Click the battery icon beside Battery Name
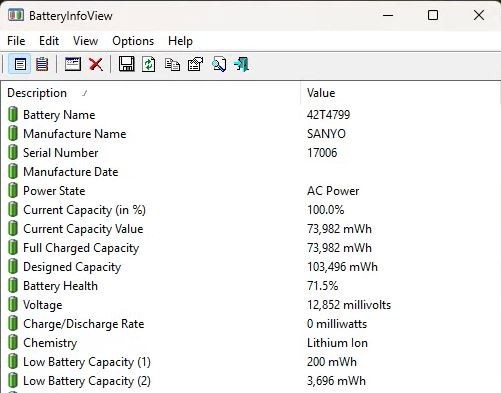The image size is (501, 393). point(13,114)
